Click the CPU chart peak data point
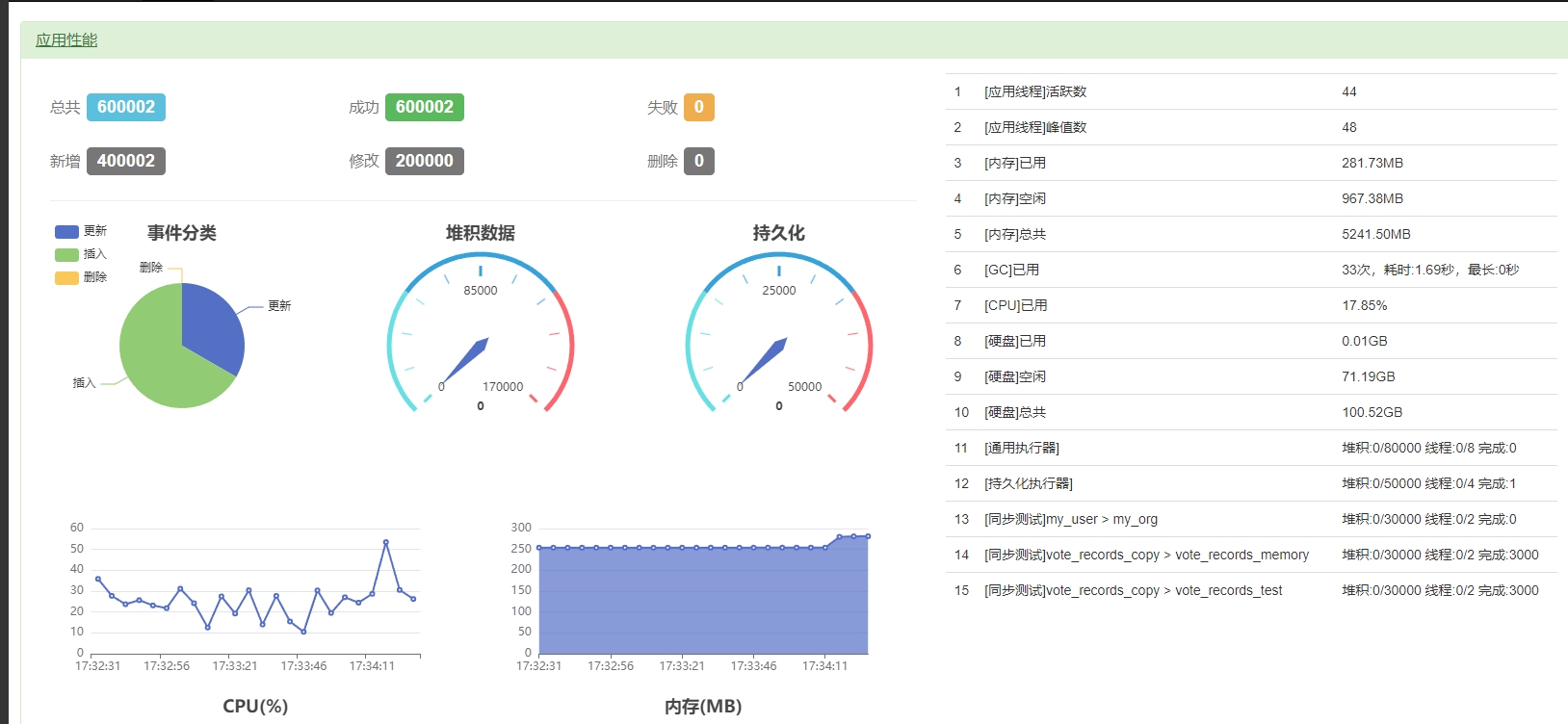Viewport: 1568px width, 724px height. [386, 542]
